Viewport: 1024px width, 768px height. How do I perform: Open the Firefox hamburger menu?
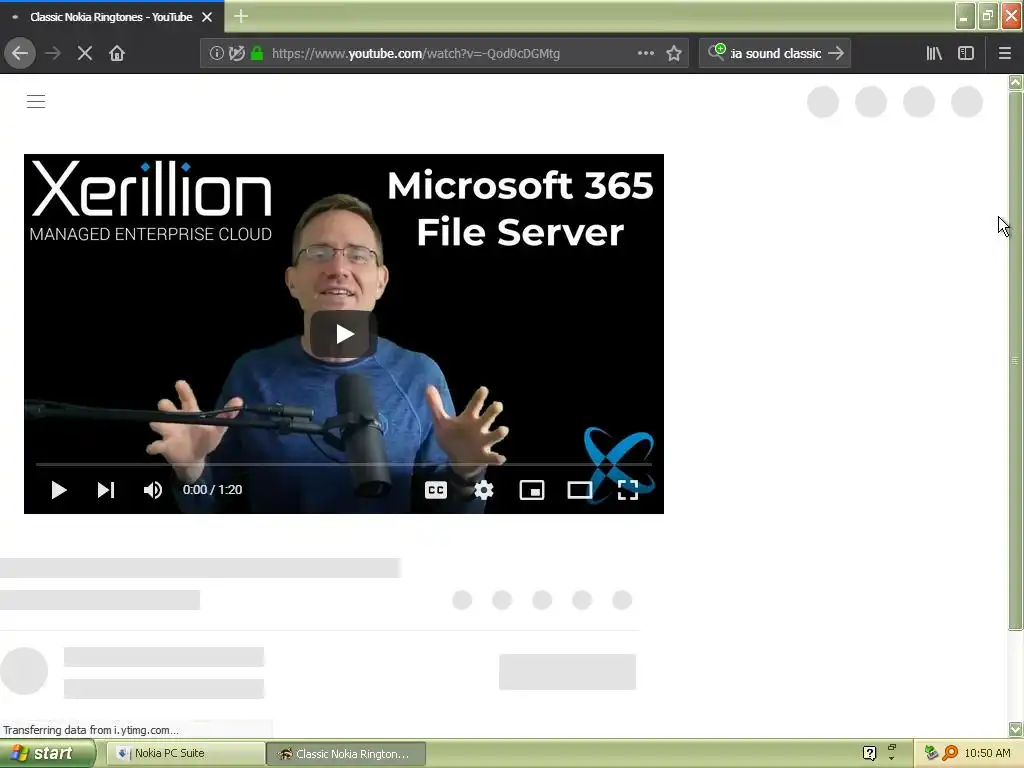tap(1004, 54)
